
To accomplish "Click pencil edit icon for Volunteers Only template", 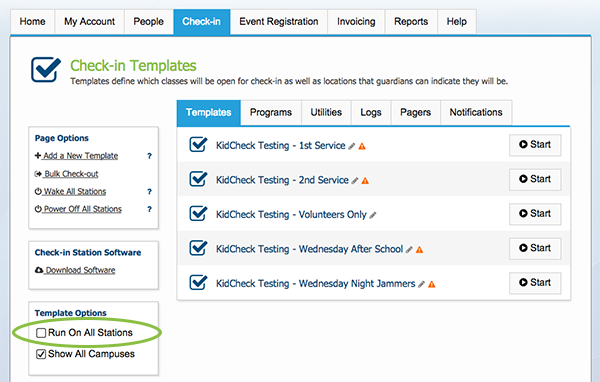I will tap(373, 215).
